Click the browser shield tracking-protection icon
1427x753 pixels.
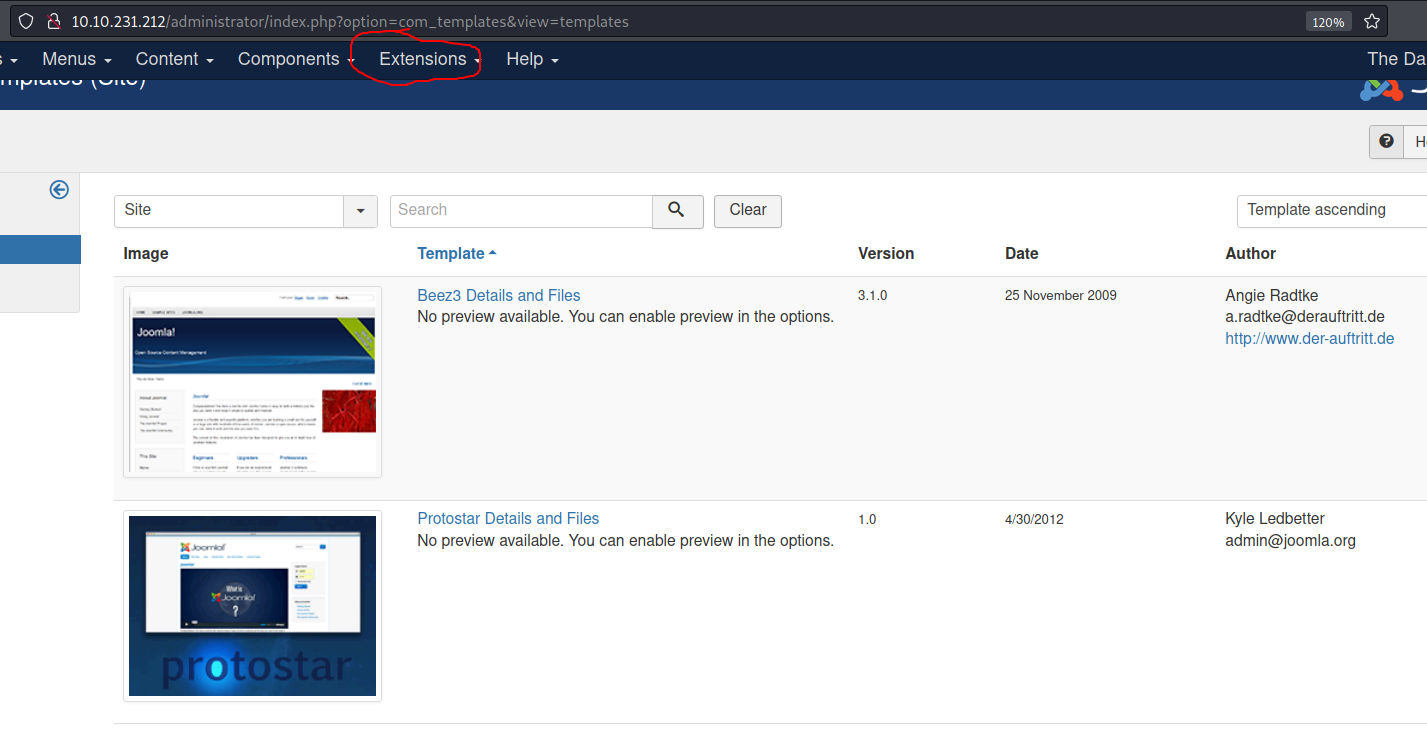(x=26, y=21)
